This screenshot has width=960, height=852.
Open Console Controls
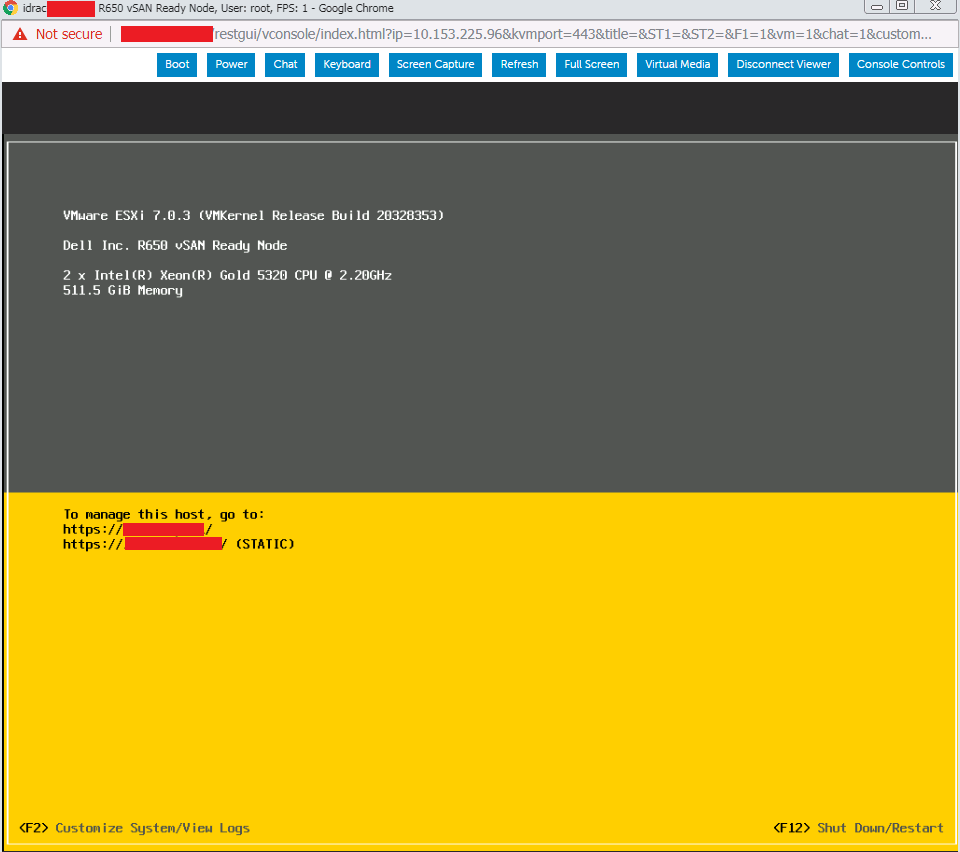coord(901,64)
